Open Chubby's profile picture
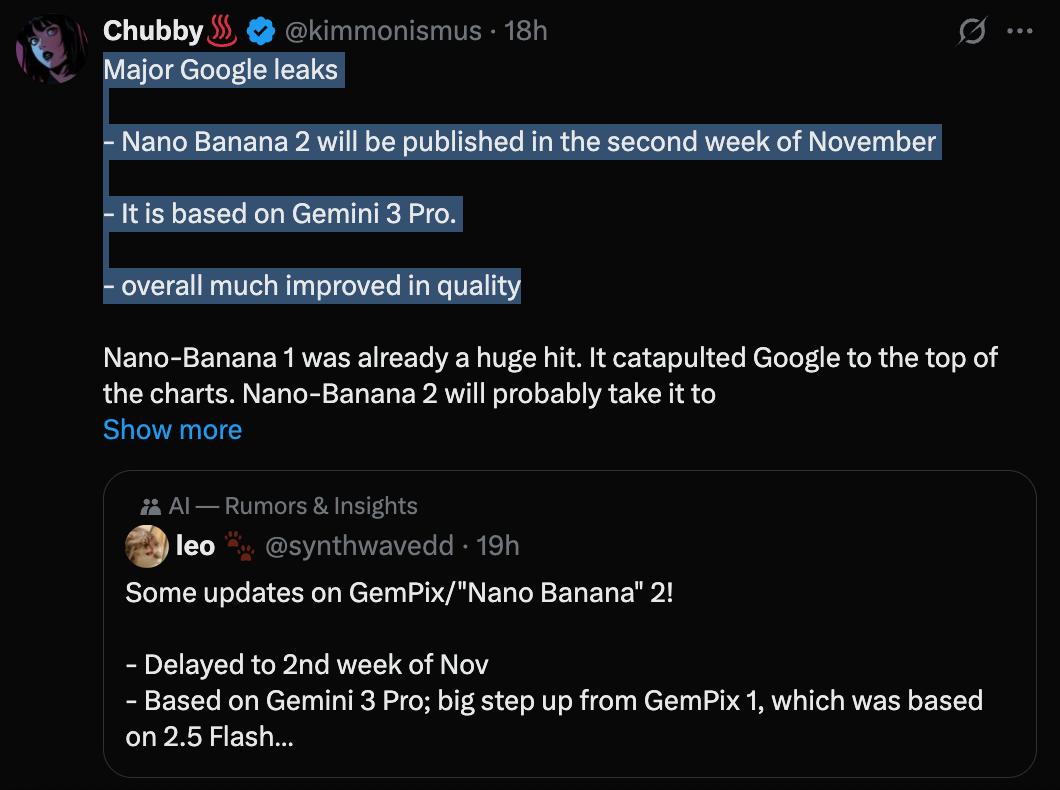This screenshot has height=790, width=1060. (50, 49)
